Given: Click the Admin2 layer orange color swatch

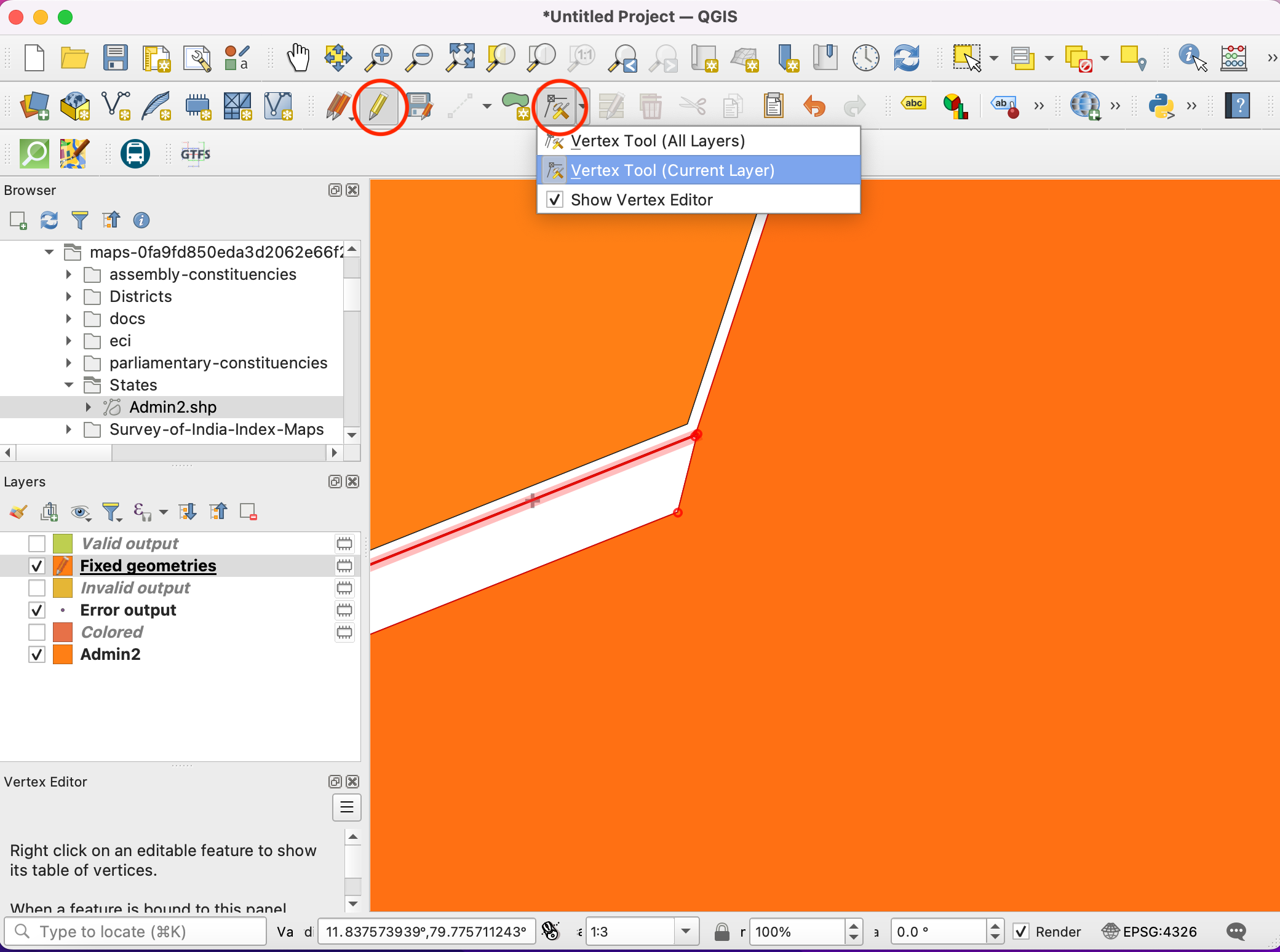Looking at the screenshot, I should (63, 654).
